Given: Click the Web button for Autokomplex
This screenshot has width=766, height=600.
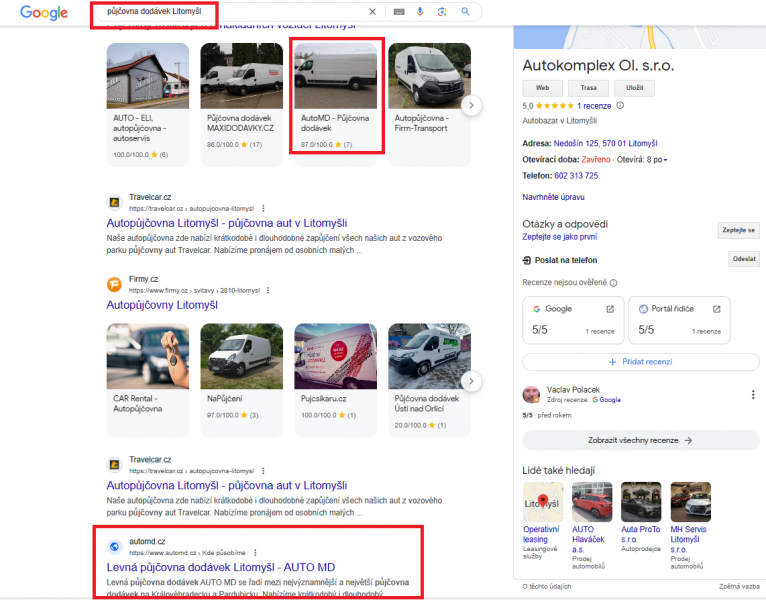Looking at the screenshot, I should 542,88.
